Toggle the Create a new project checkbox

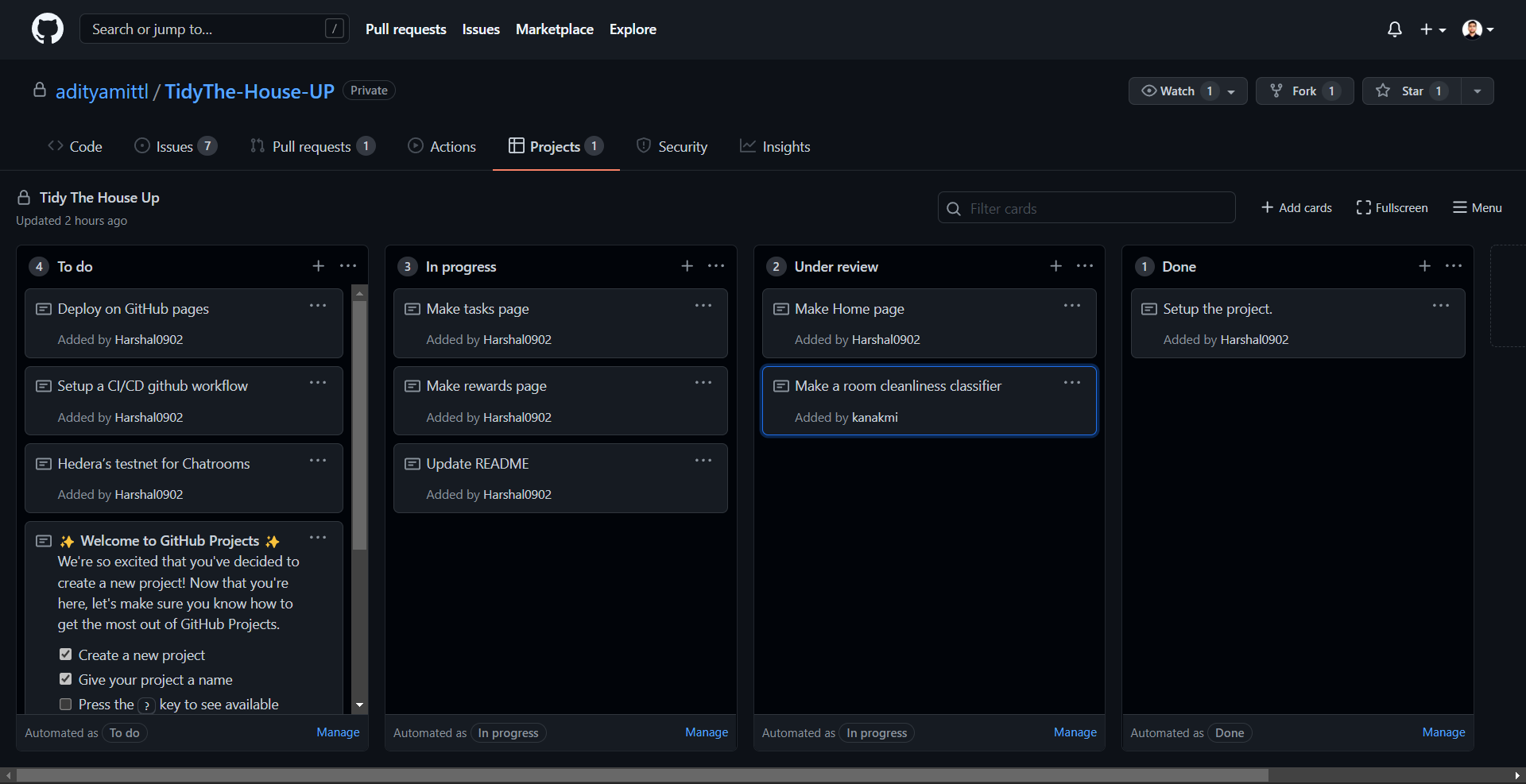pos(65,655)
